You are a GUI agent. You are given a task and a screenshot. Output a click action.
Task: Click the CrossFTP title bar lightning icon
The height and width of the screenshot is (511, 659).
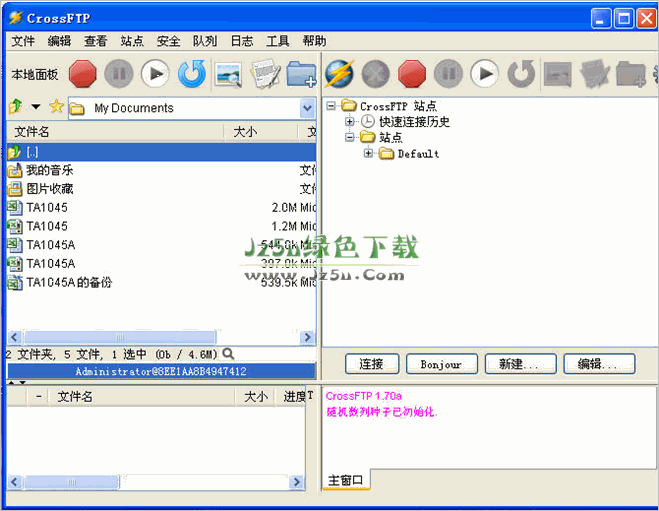tap(16, 18)
